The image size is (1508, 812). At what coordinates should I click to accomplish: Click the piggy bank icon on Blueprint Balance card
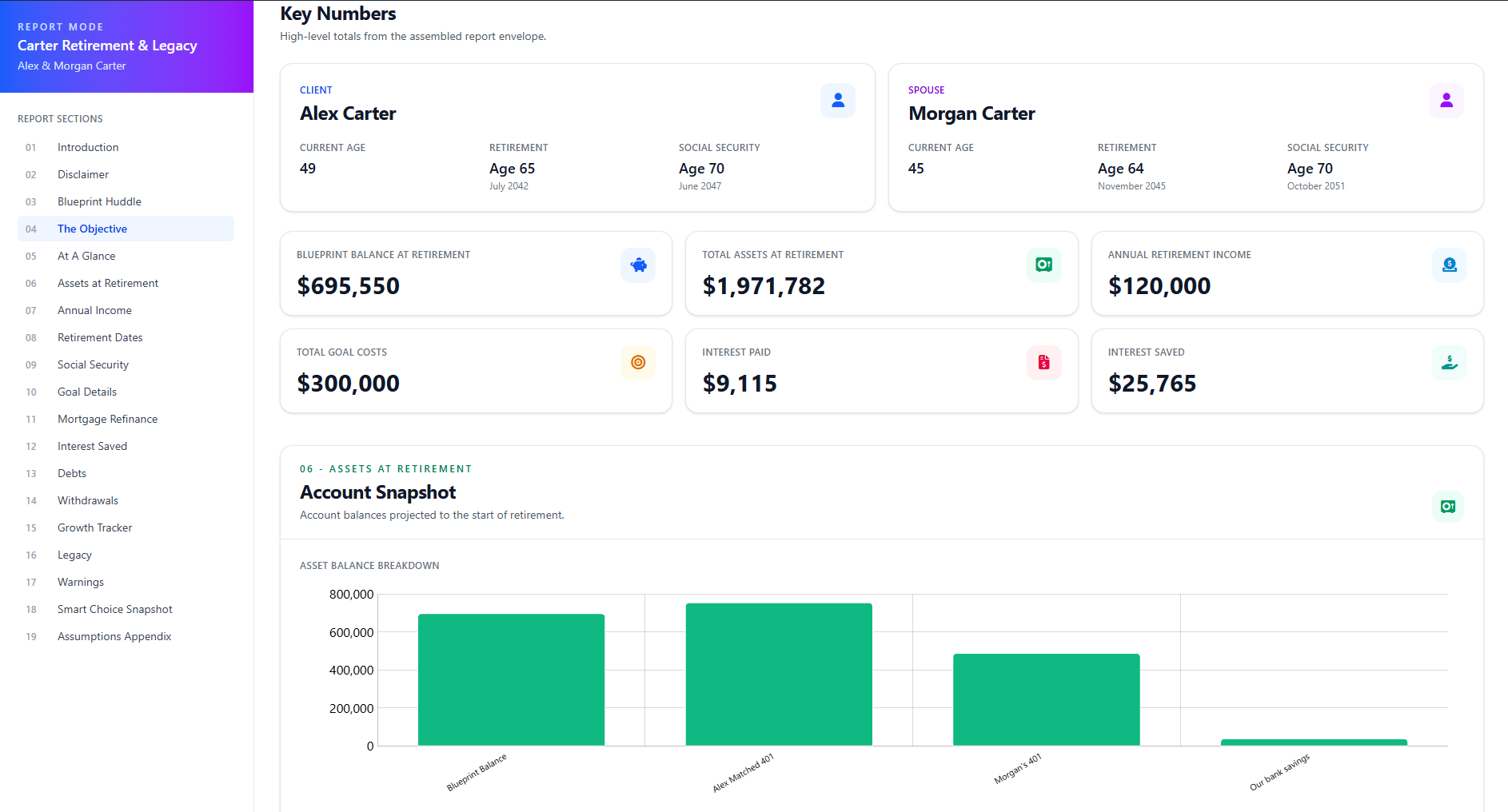[x=638, y=265]
